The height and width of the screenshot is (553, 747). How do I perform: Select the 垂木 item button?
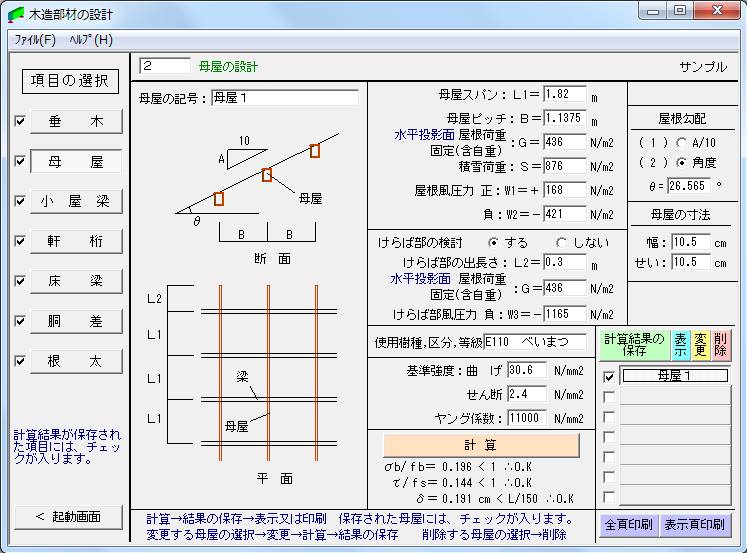point(76,121)
